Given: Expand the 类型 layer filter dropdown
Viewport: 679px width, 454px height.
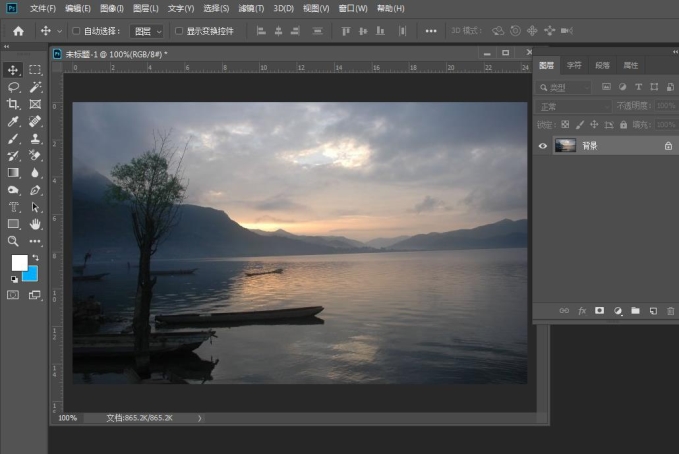Looking at the screenshot, I should coord(566,87).
